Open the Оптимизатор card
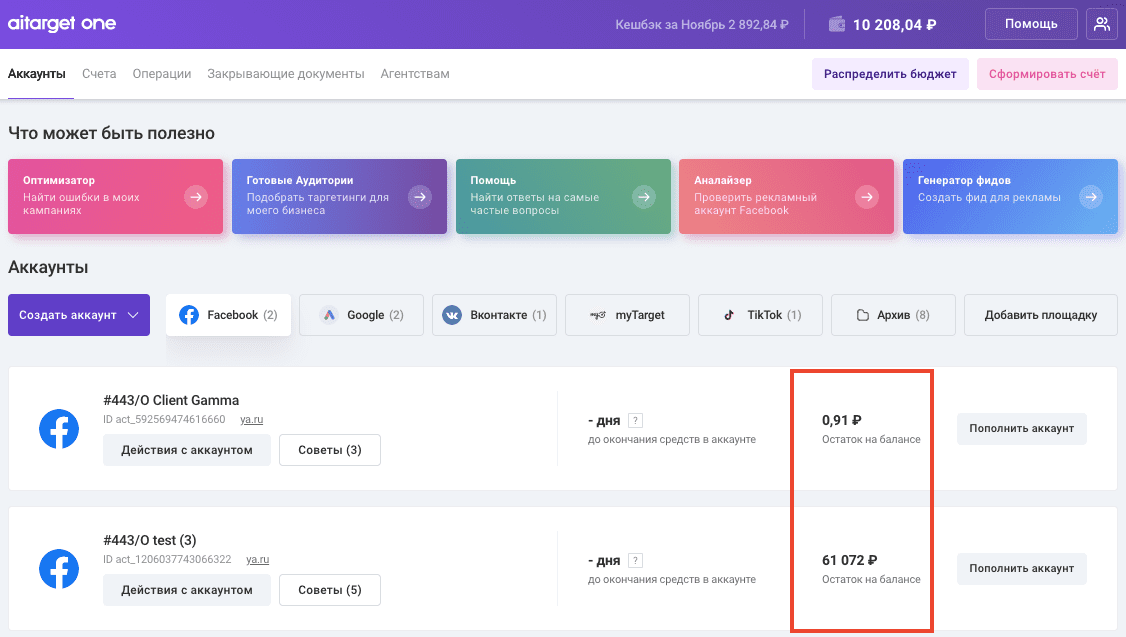The width and height of the screenshot is (1126, 637). click(116, 196)
